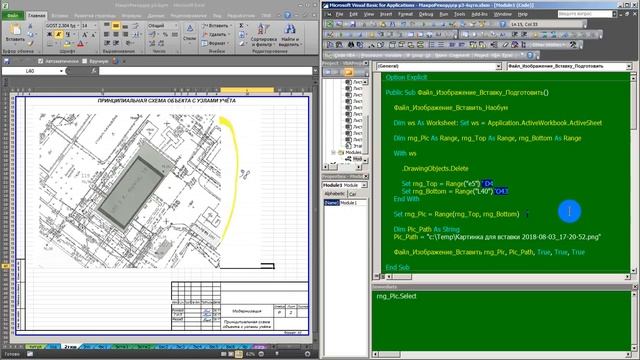Screen dimensions: 640x360
Task: Collapse the Modules folder in project tree
Action: (333, 152)
